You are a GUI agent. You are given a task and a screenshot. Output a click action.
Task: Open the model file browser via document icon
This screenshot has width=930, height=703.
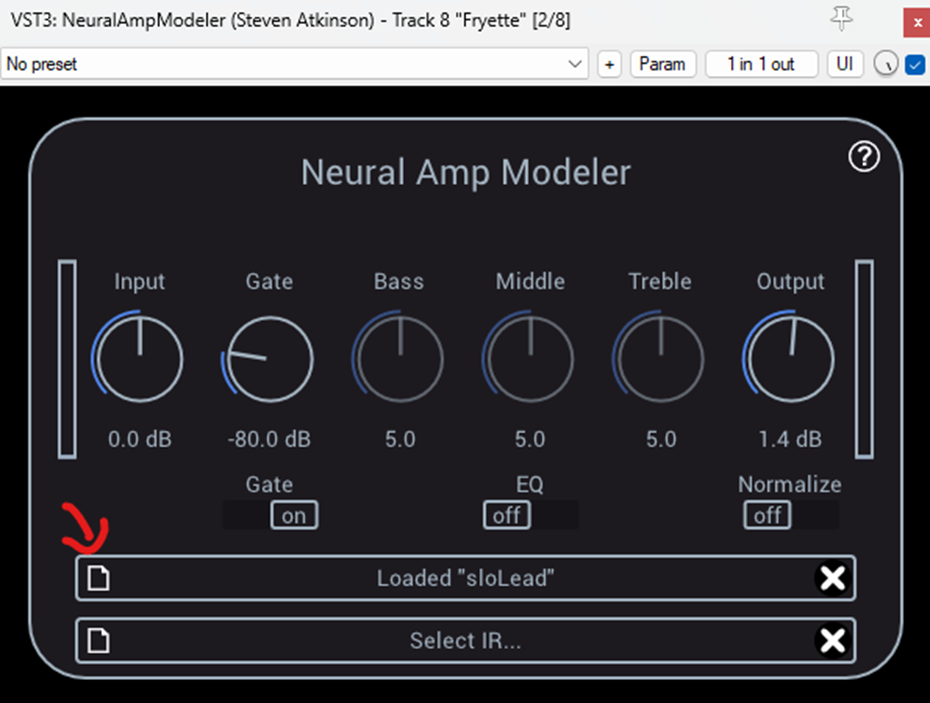click(97, 578)
